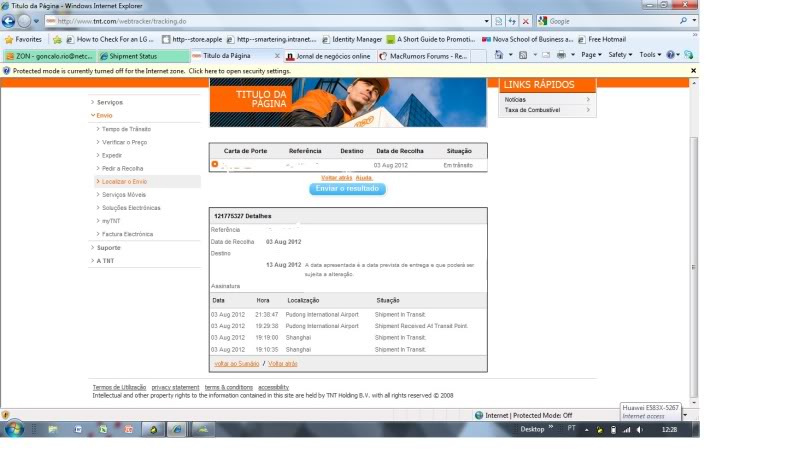Click the Messenger icon in command bar
Image resolution: width=798 pixels, height=450 pixels.
(689, 55)
